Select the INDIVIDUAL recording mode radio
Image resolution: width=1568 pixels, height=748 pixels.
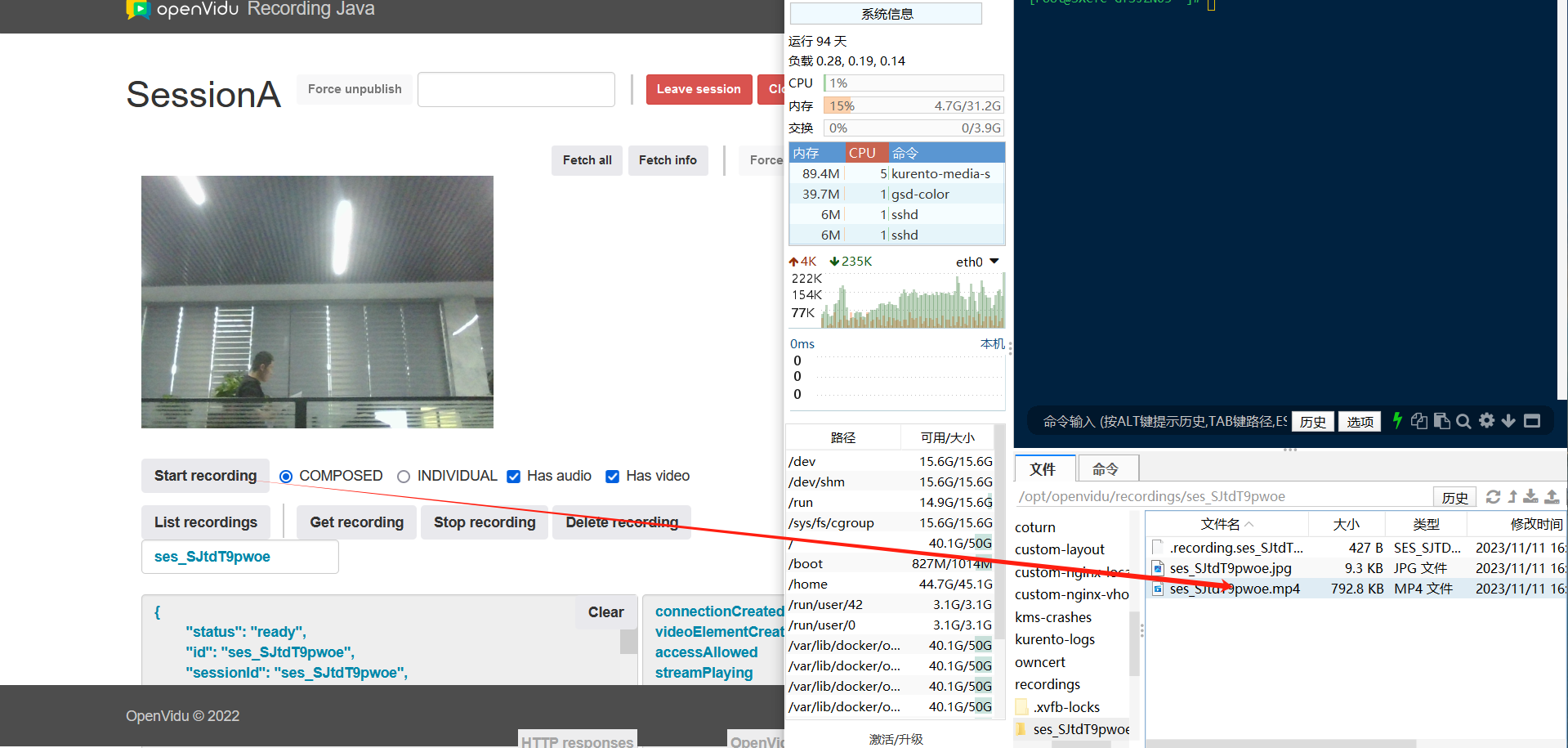coord(404,477)
